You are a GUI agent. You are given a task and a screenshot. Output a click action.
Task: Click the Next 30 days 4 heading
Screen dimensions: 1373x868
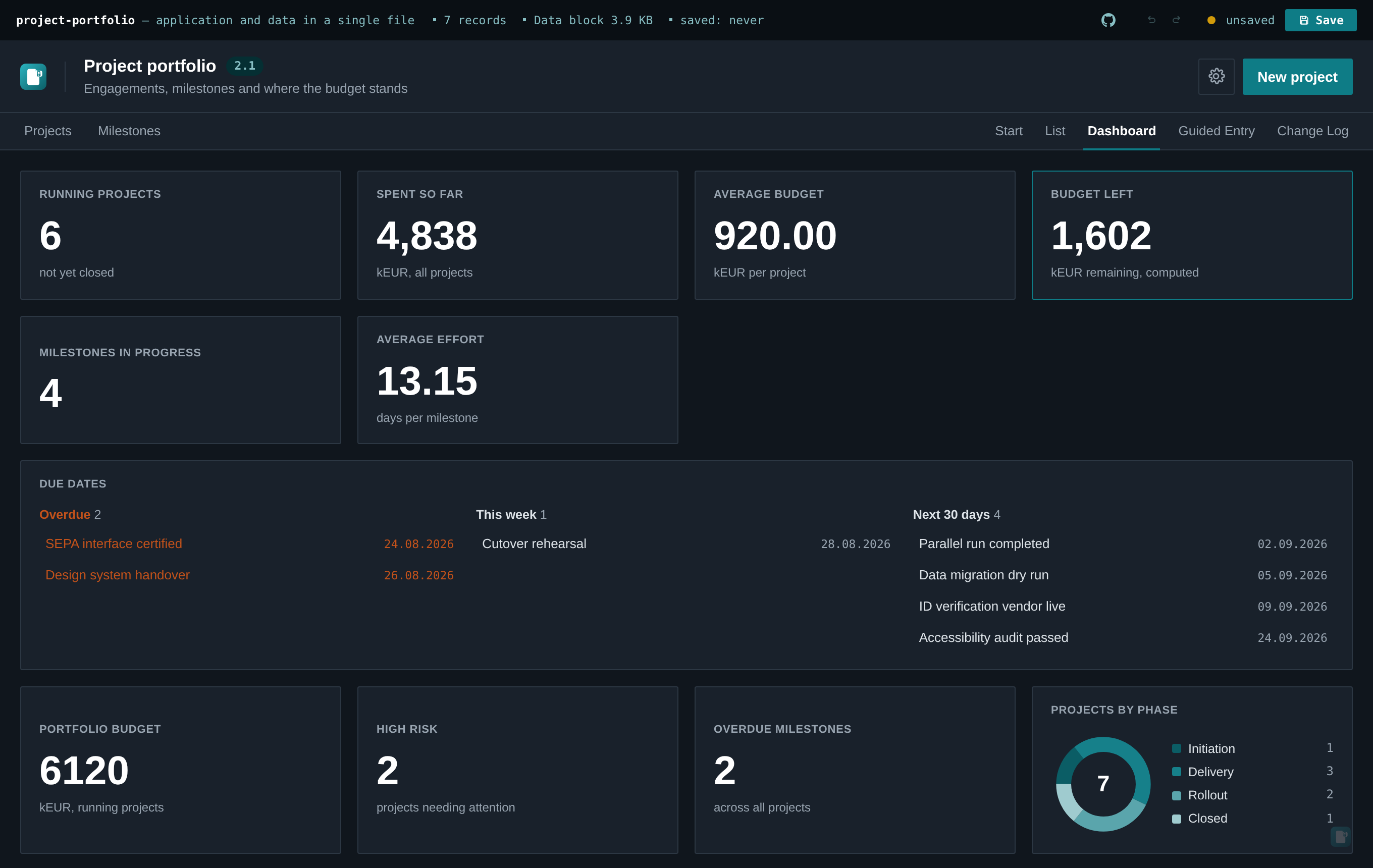point(956,515)
